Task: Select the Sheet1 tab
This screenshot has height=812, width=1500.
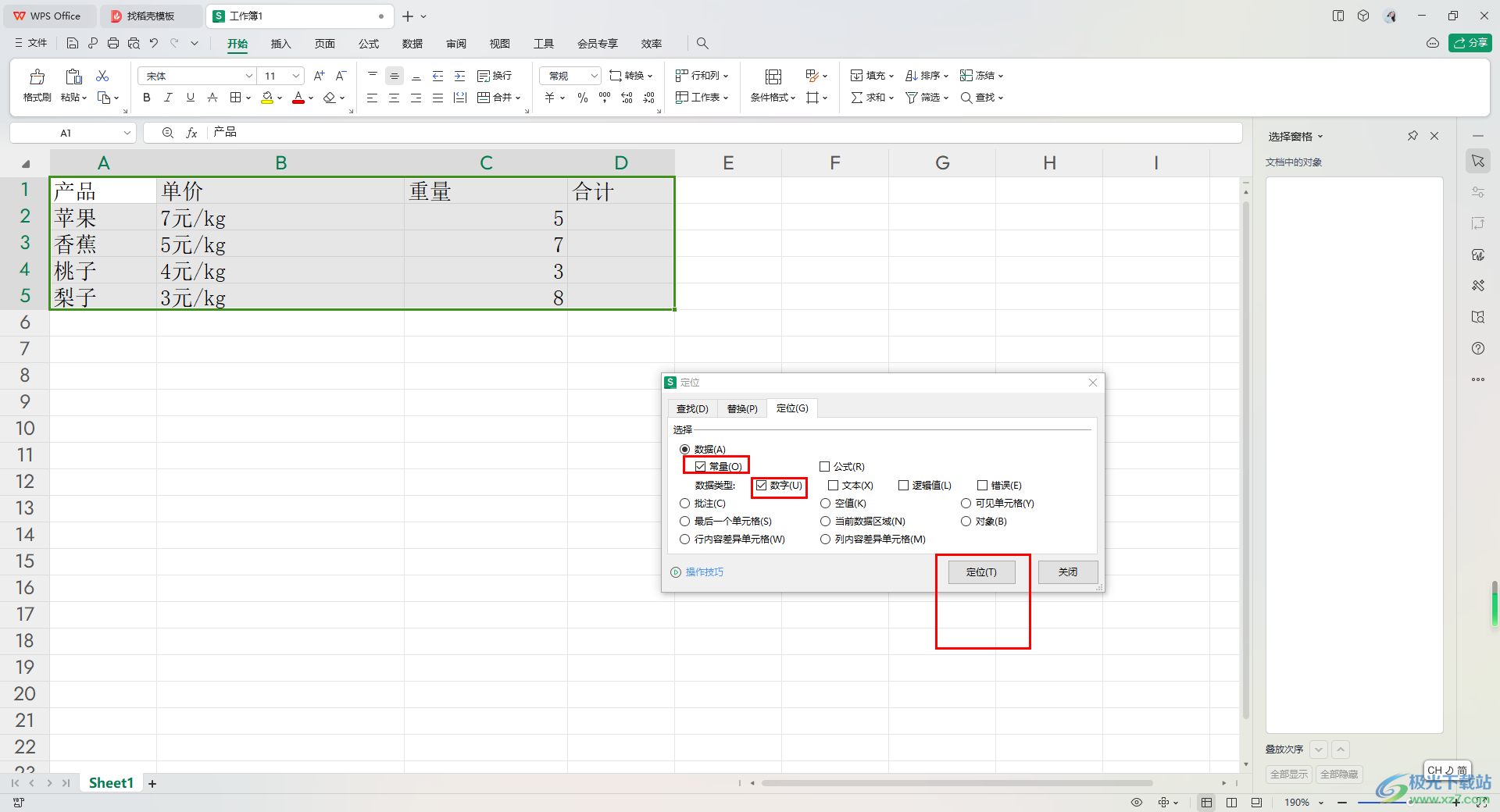Action: coord(111,783)
